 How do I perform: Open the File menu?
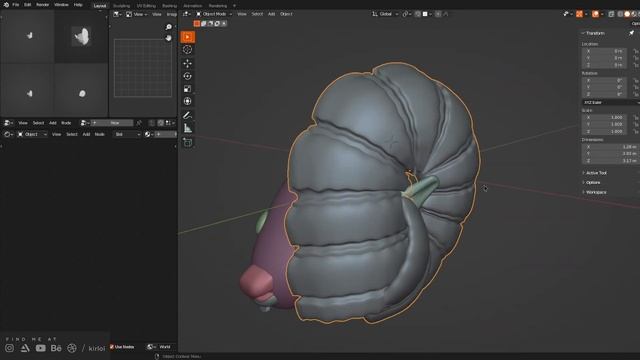tap(16, 5)
